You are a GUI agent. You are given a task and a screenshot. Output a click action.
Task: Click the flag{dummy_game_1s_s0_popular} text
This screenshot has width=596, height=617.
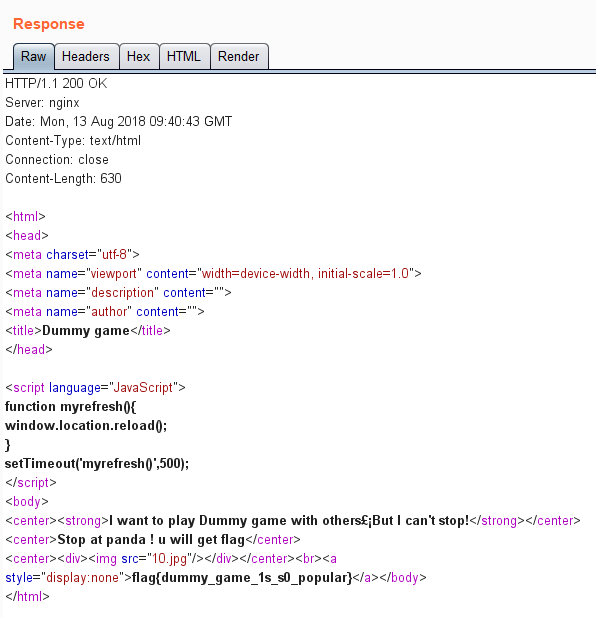click(242, 578)
